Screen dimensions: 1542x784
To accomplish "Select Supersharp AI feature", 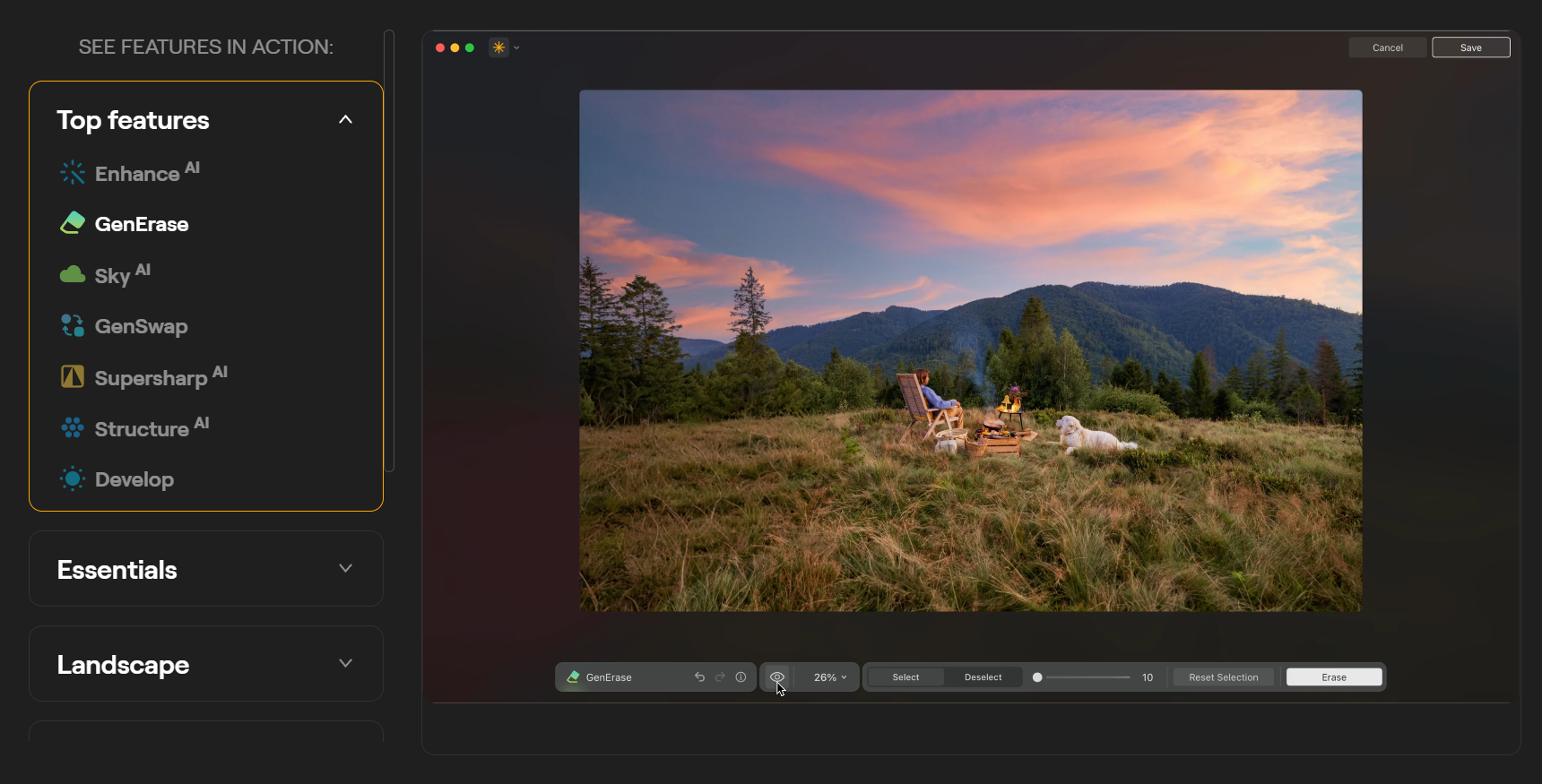I will tap(143, 376).
